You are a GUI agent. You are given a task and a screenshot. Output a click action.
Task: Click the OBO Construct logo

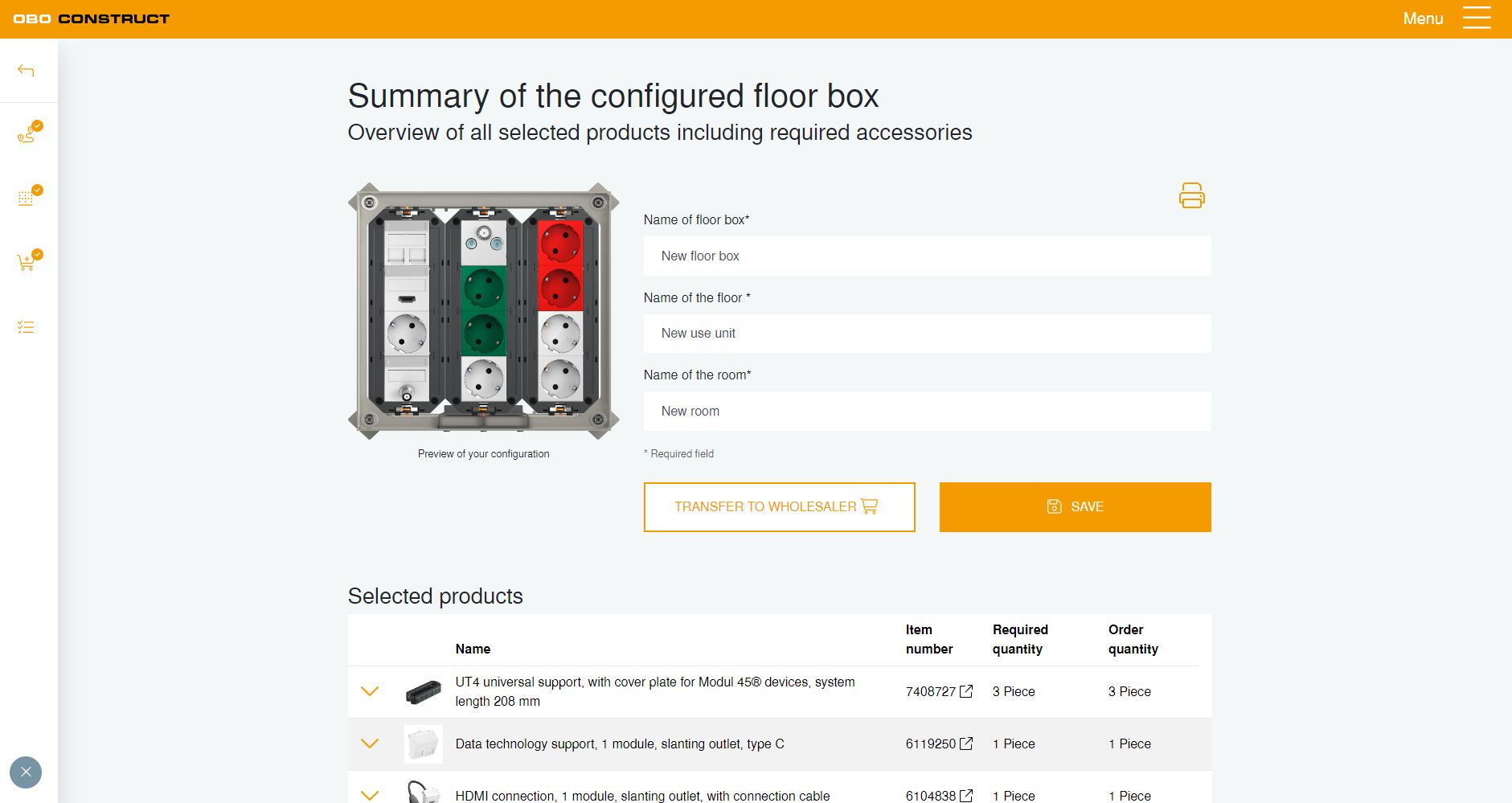(92, 18)
